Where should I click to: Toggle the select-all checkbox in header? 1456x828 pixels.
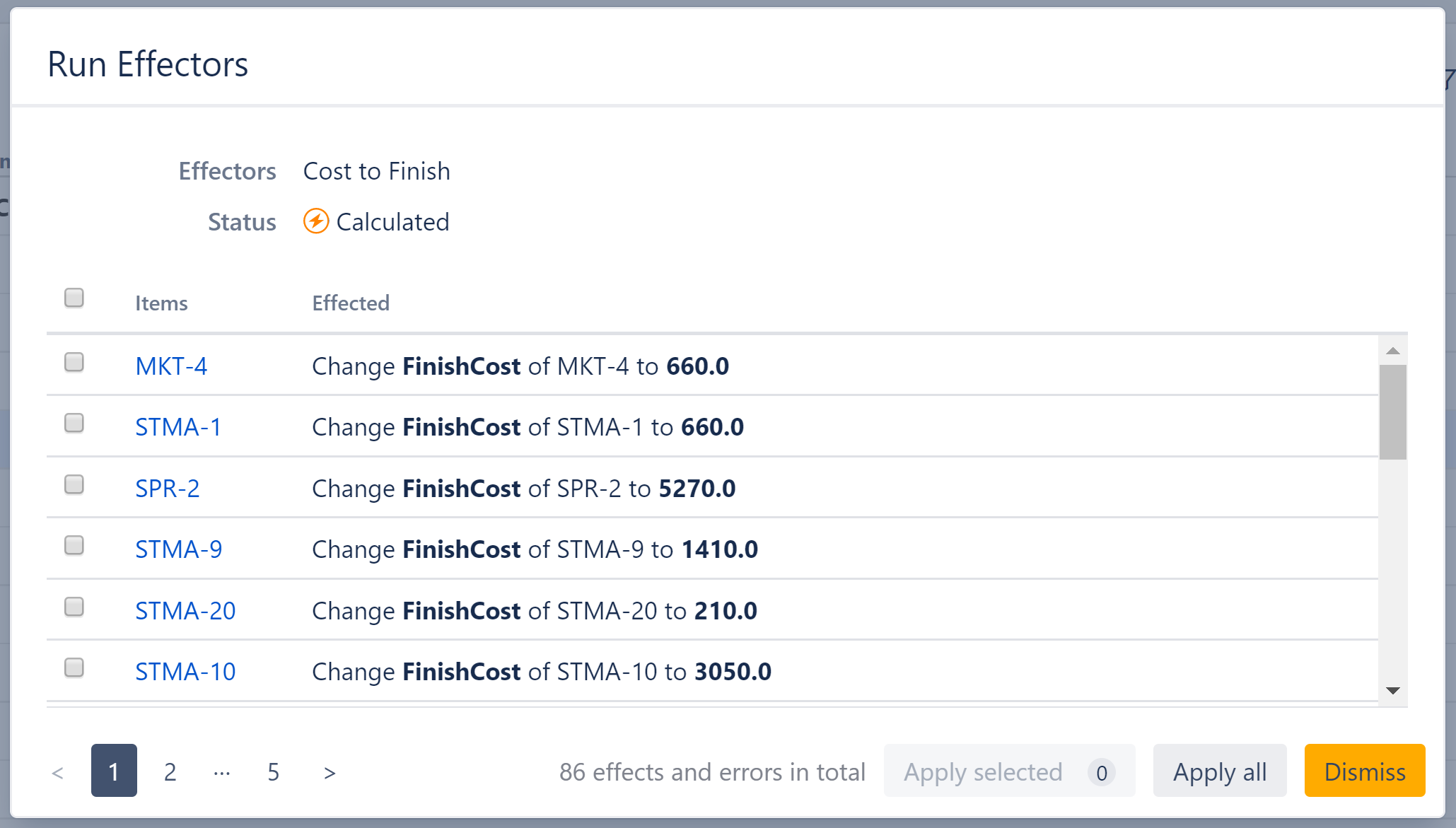tap(74, 298)
